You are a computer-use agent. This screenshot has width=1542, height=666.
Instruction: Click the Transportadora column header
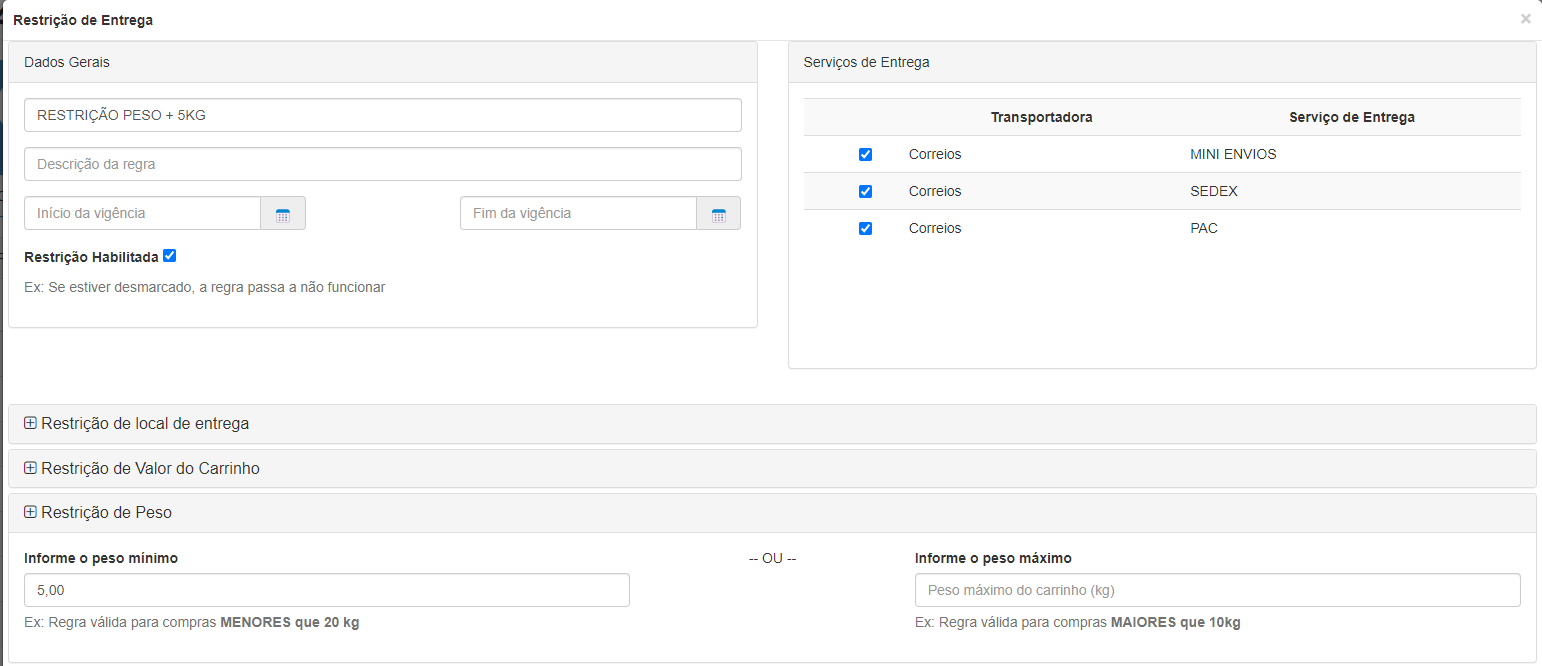click(1041, 118)
